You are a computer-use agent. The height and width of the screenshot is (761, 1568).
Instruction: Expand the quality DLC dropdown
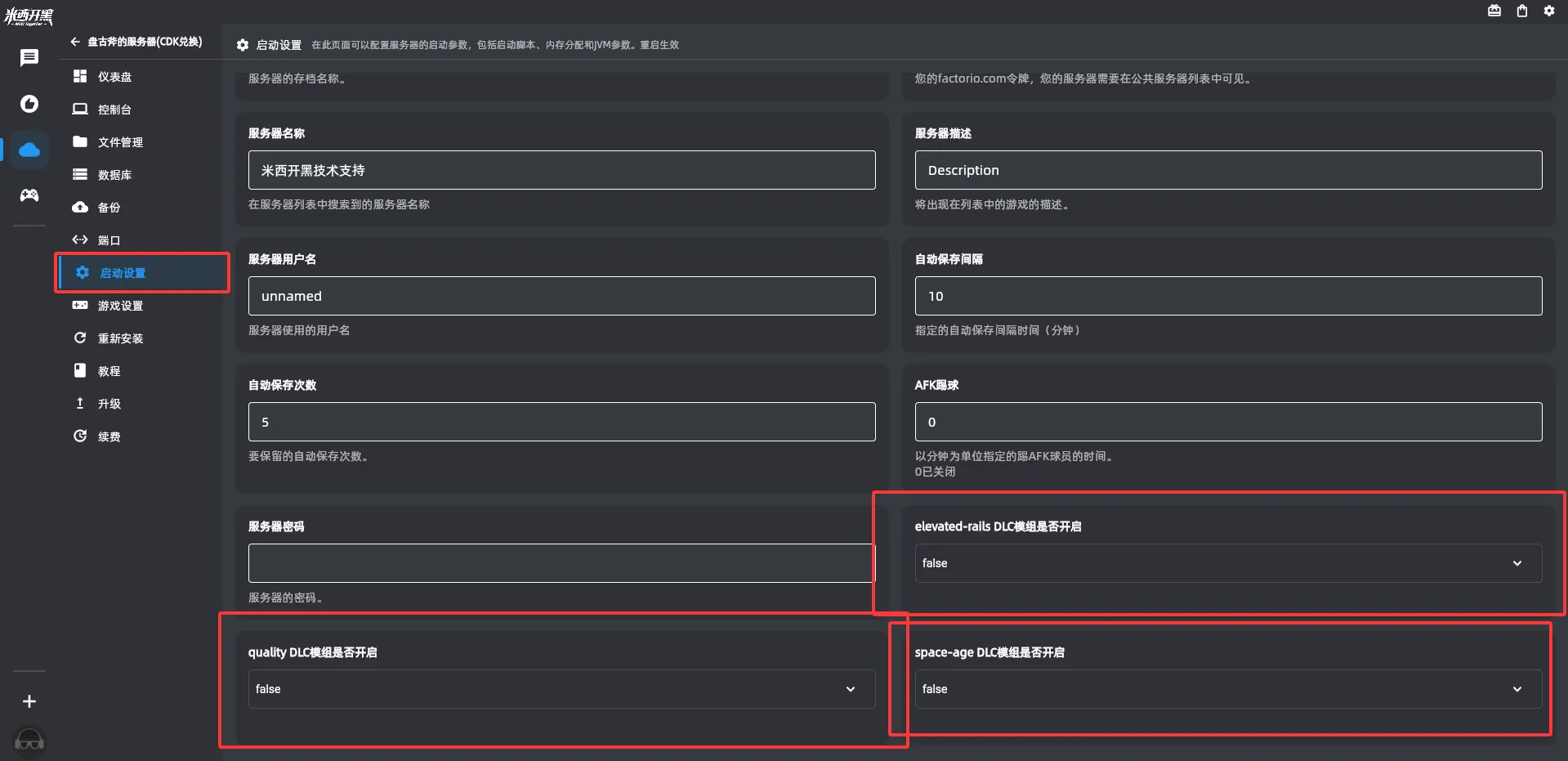coord(561,689)
